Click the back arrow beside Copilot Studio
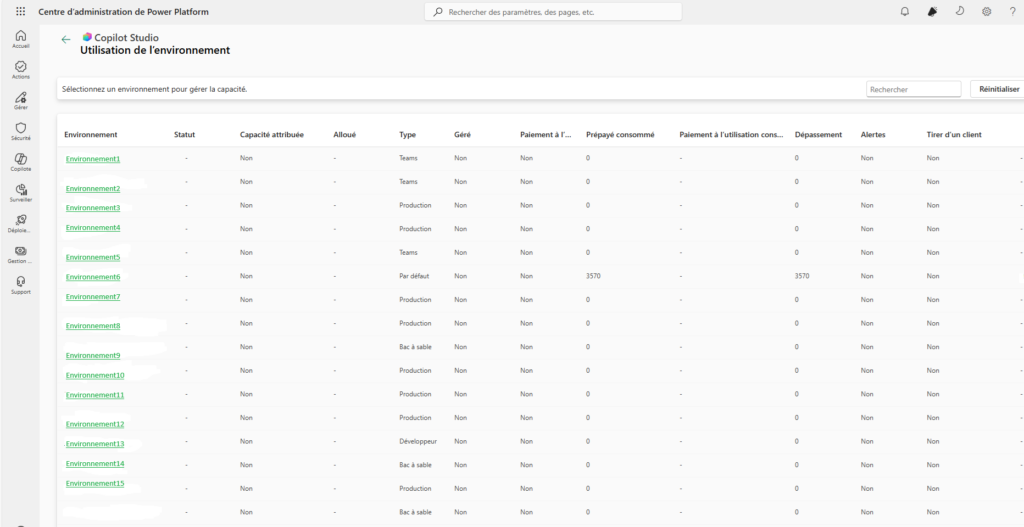The image size is (1024, 527). (66, 39)
